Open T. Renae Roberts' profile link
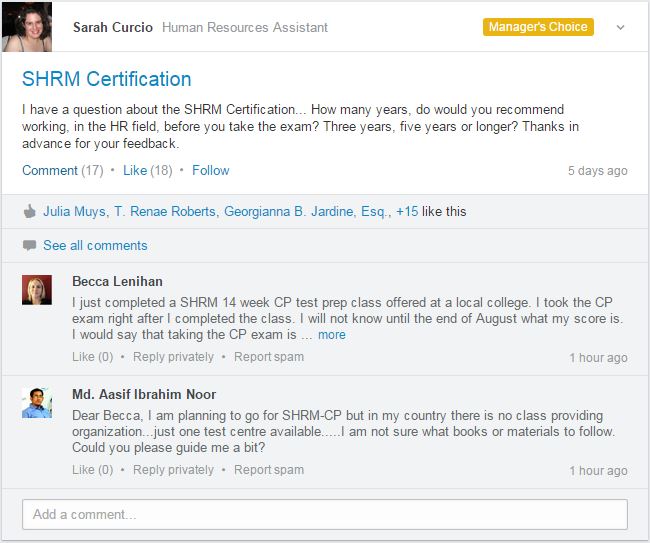This screenshot has height=543, width=650. (x=165, y=211)
